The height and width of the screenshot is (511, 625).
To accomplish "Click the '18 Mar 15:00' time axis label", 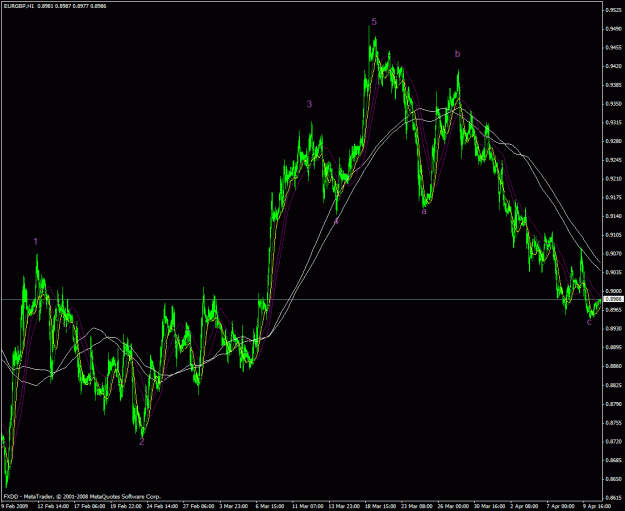I will [380, 506].
